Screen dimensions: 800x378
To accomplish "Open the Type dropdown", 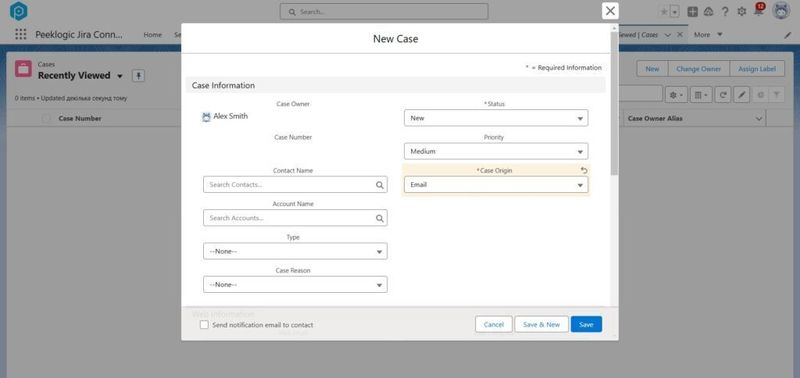I will coord(295,251).
